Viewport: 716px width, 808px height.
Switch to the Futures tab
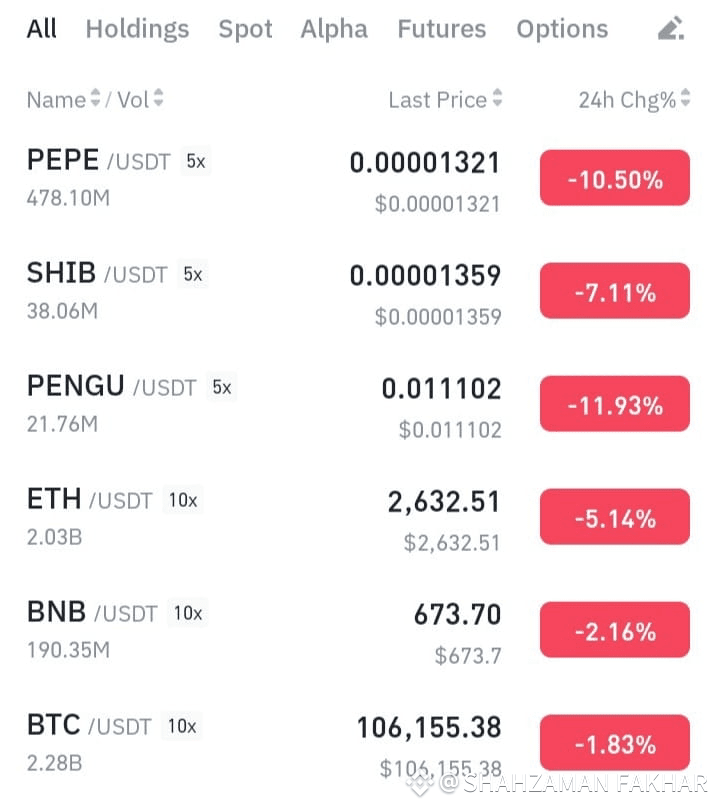point(442,29)
